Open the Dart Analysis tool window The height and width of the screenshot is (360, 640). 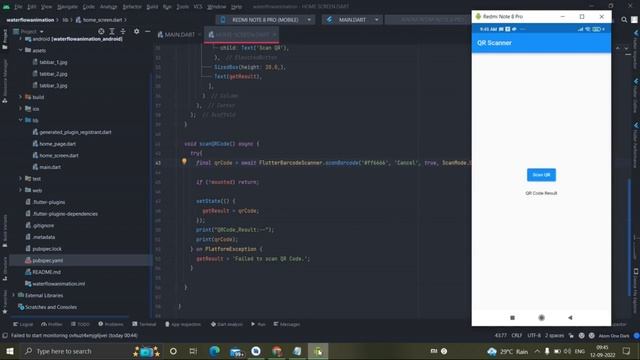coord(227,324)
